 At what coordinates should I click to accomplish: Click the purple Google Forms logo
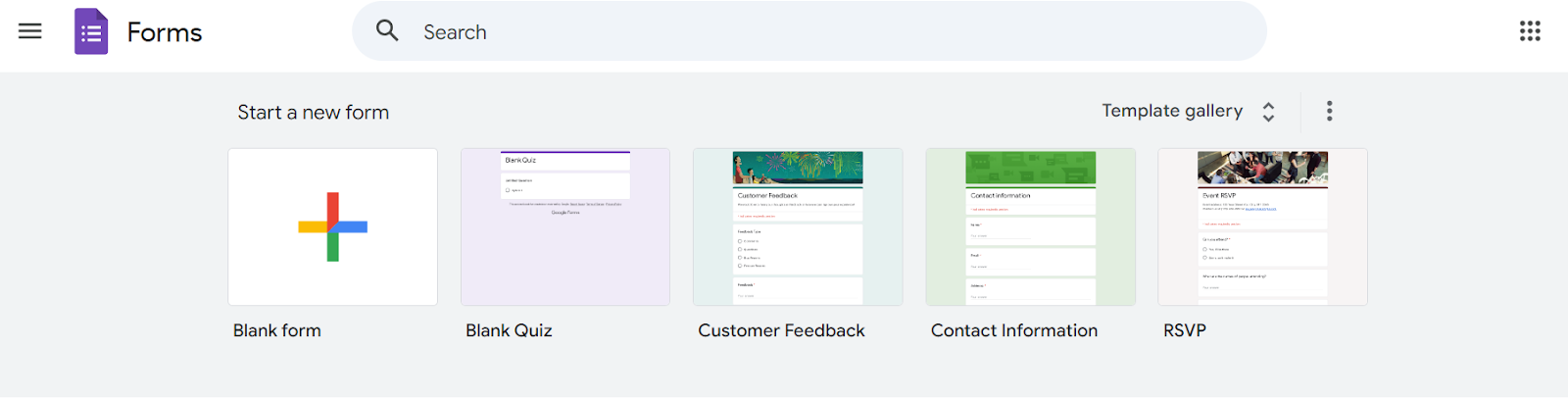click(x=91, y=31)
